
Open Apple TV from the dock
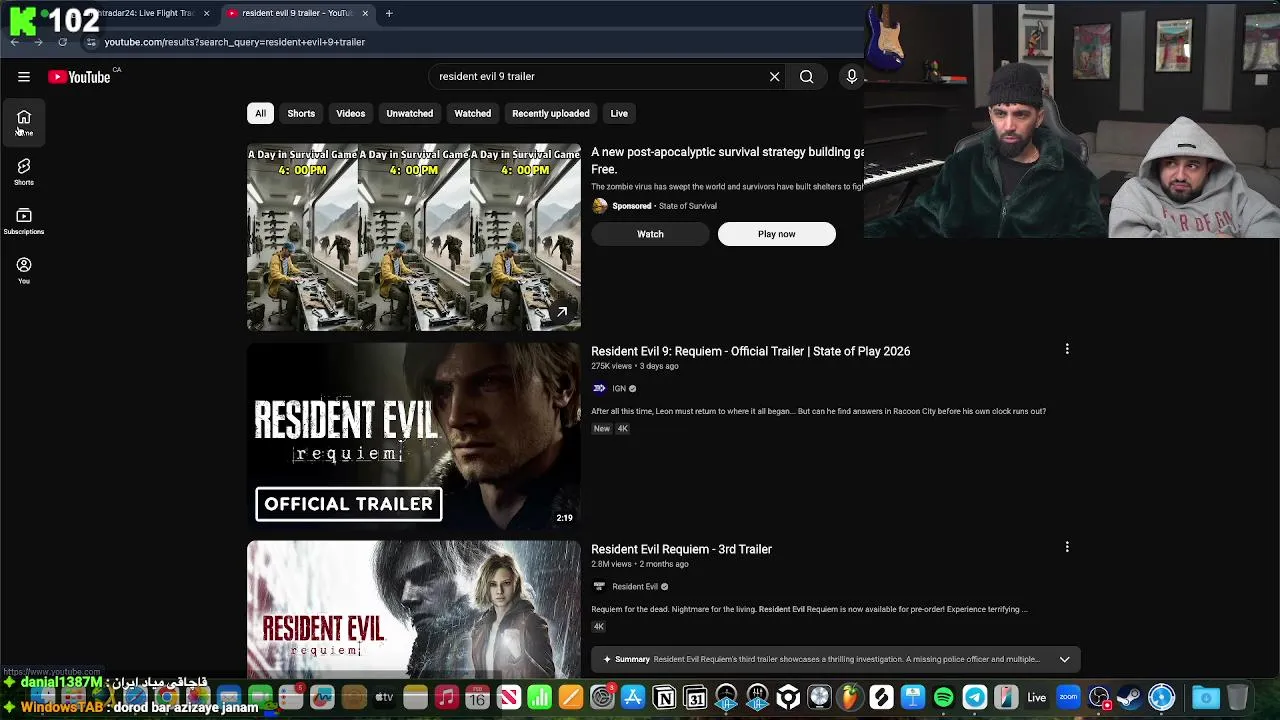pyautogui.click(x=385, y=697)
